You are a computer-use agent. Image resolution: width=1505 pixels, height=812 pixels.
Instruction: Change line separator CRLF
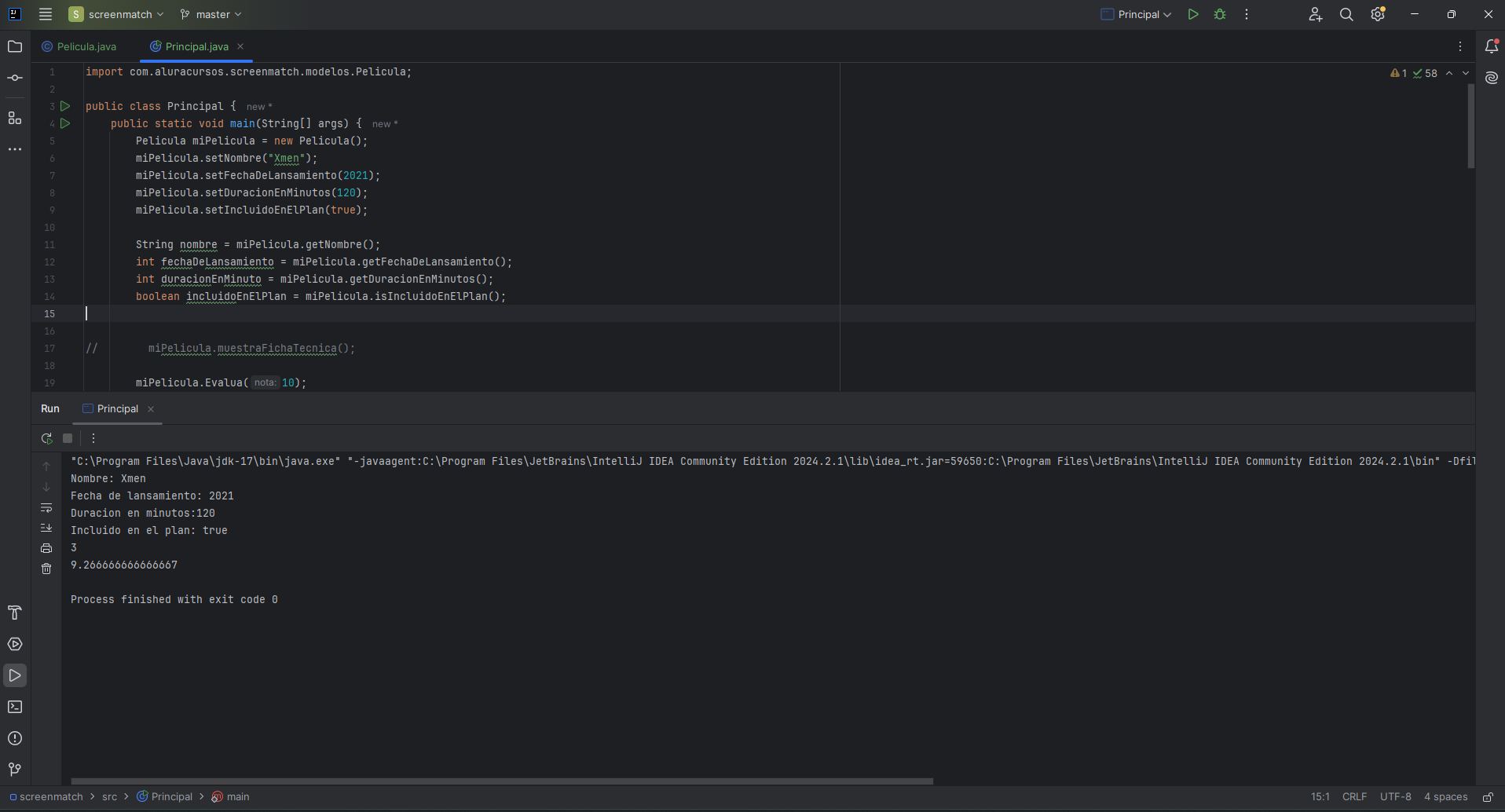[x=1354, y=796]
